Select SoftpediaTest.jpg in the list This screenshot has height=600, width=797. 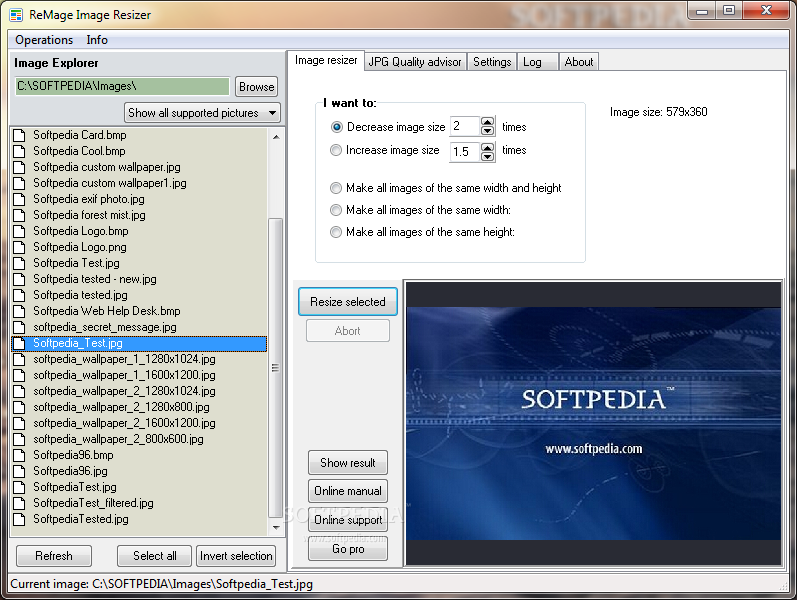139,487
